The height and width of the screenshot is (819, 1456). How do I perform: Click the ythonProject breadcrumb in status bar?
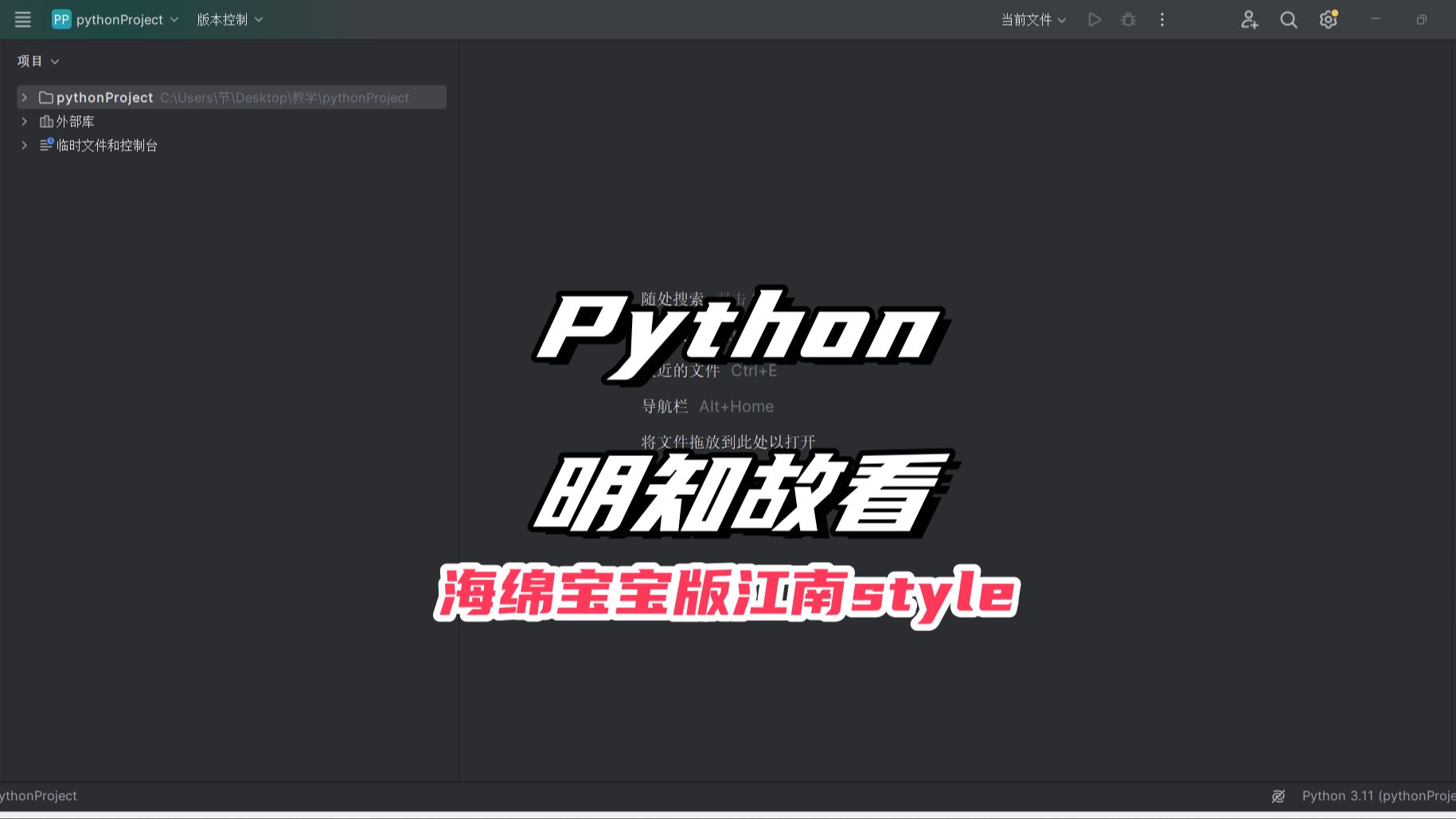(38, 796)
